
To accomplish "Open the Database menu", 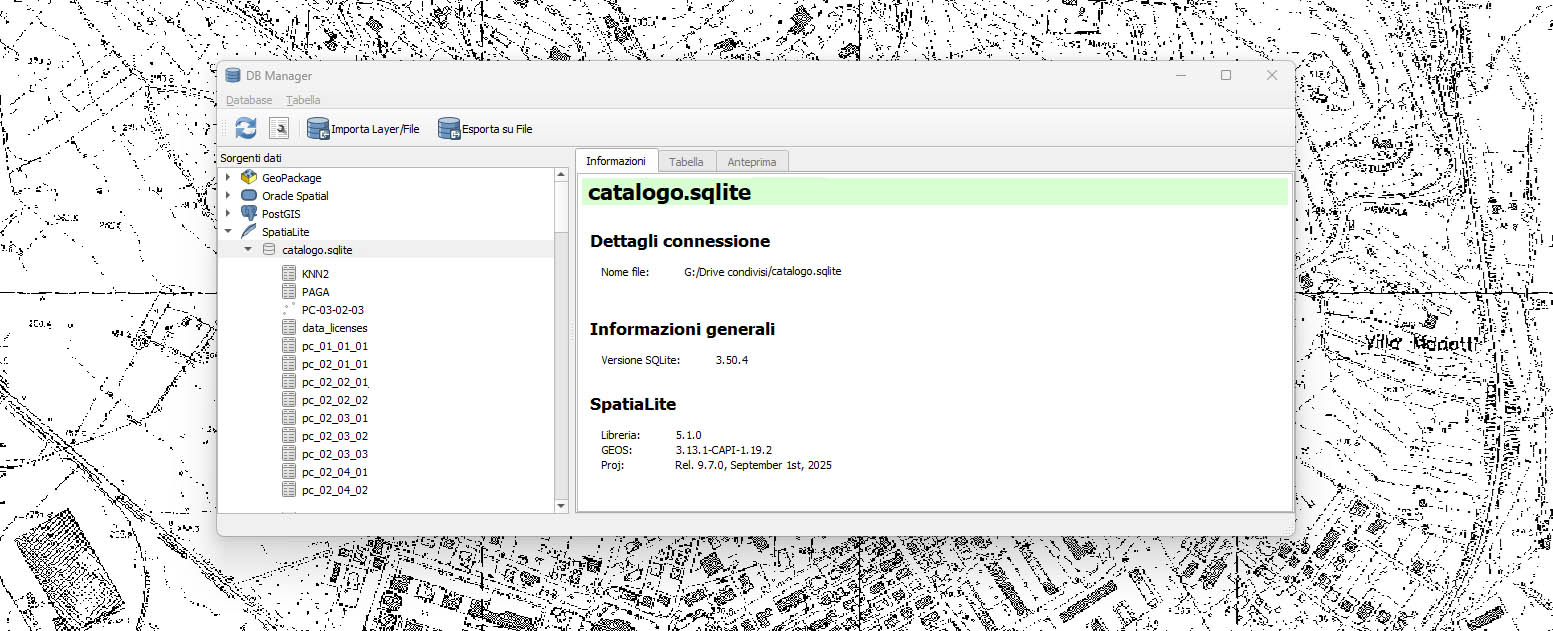I will tap(248, 99).
